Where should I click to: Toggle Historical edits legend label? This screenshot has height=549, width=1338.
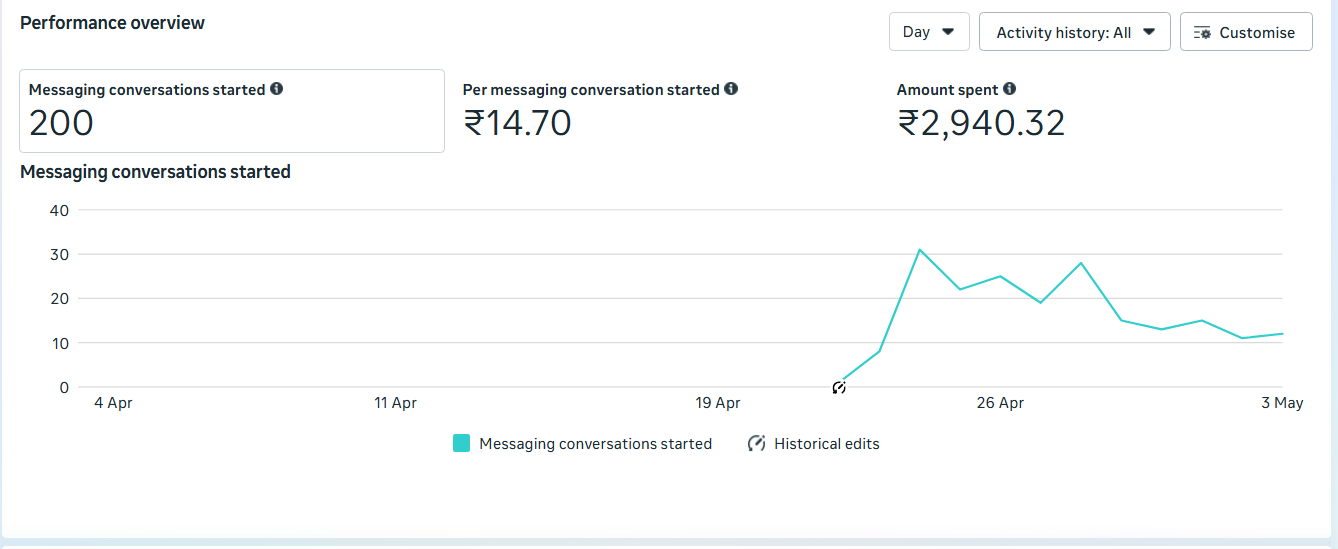click(827, 443)
